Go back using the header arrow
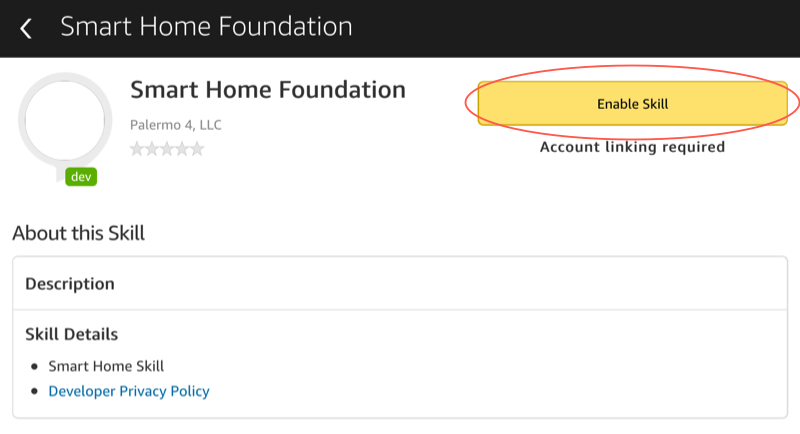The image size is (800, 434). click(x=27, y=28)
